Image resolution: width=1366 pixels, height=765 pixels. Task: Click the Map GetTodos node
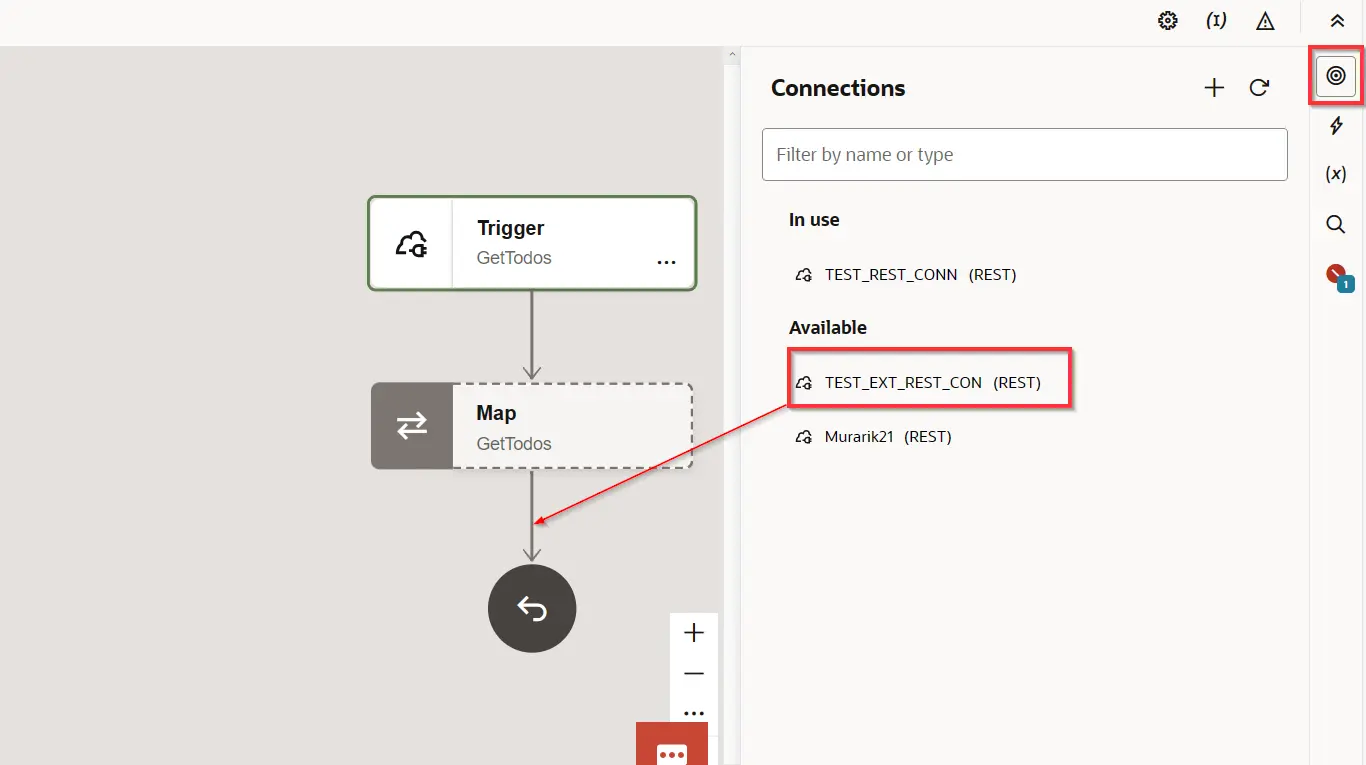click(x=531, y=427)
